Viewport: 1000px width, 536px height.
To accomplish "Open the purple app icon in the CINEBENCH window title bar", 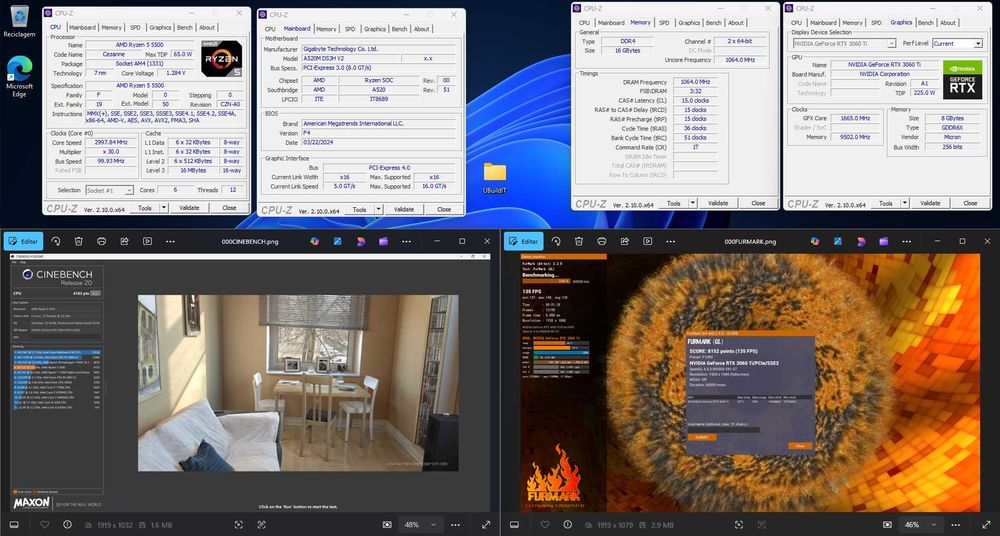I will pyautogui.click(x=383, y=241).
